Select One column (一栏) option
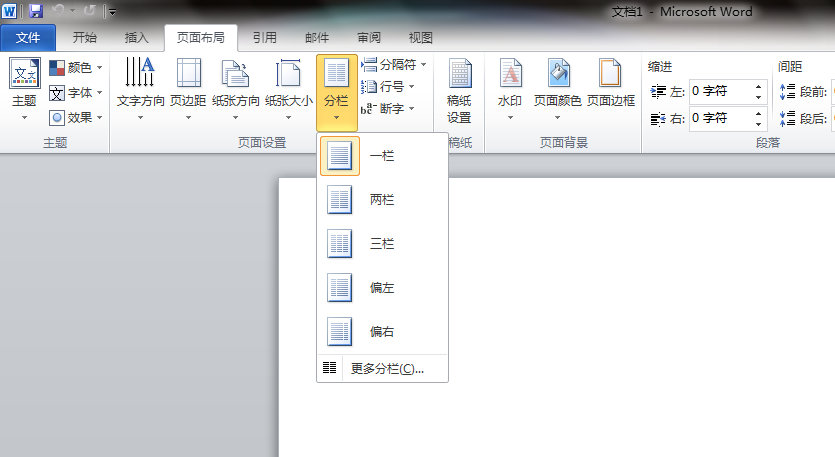The height and width of the screenshot is (457, 835). 382,156
